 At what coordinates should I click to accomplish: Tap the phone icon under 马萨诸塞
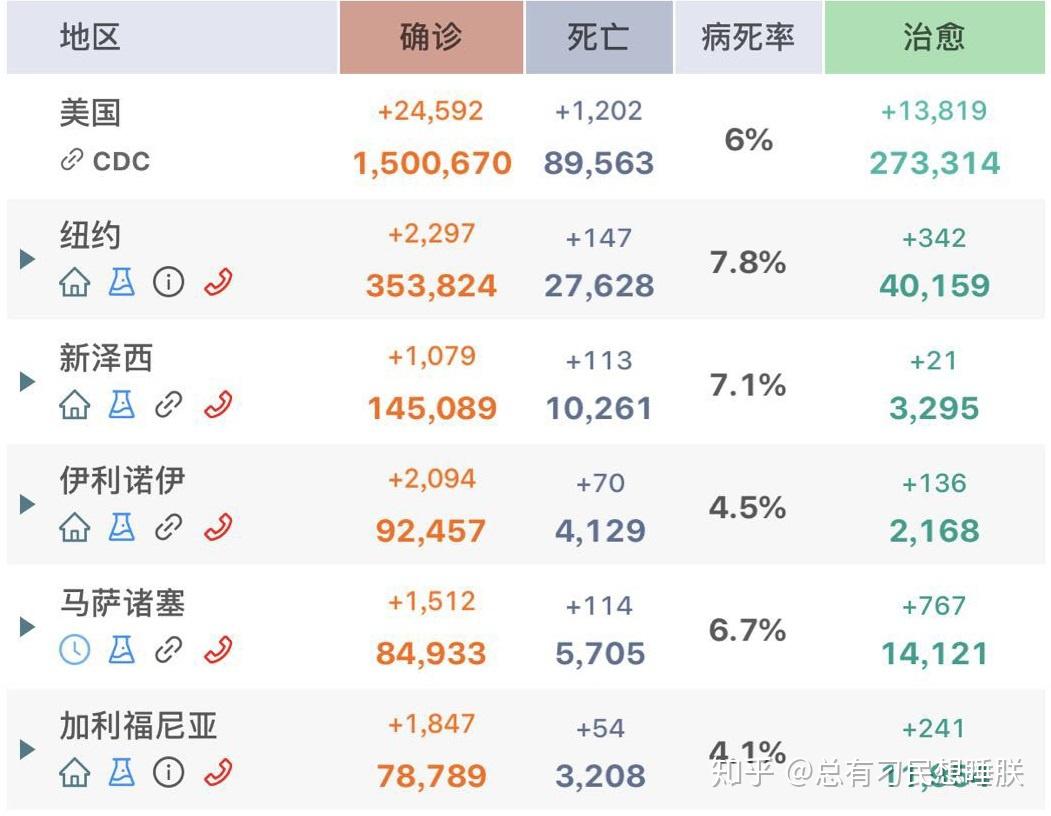coord(219,650)
